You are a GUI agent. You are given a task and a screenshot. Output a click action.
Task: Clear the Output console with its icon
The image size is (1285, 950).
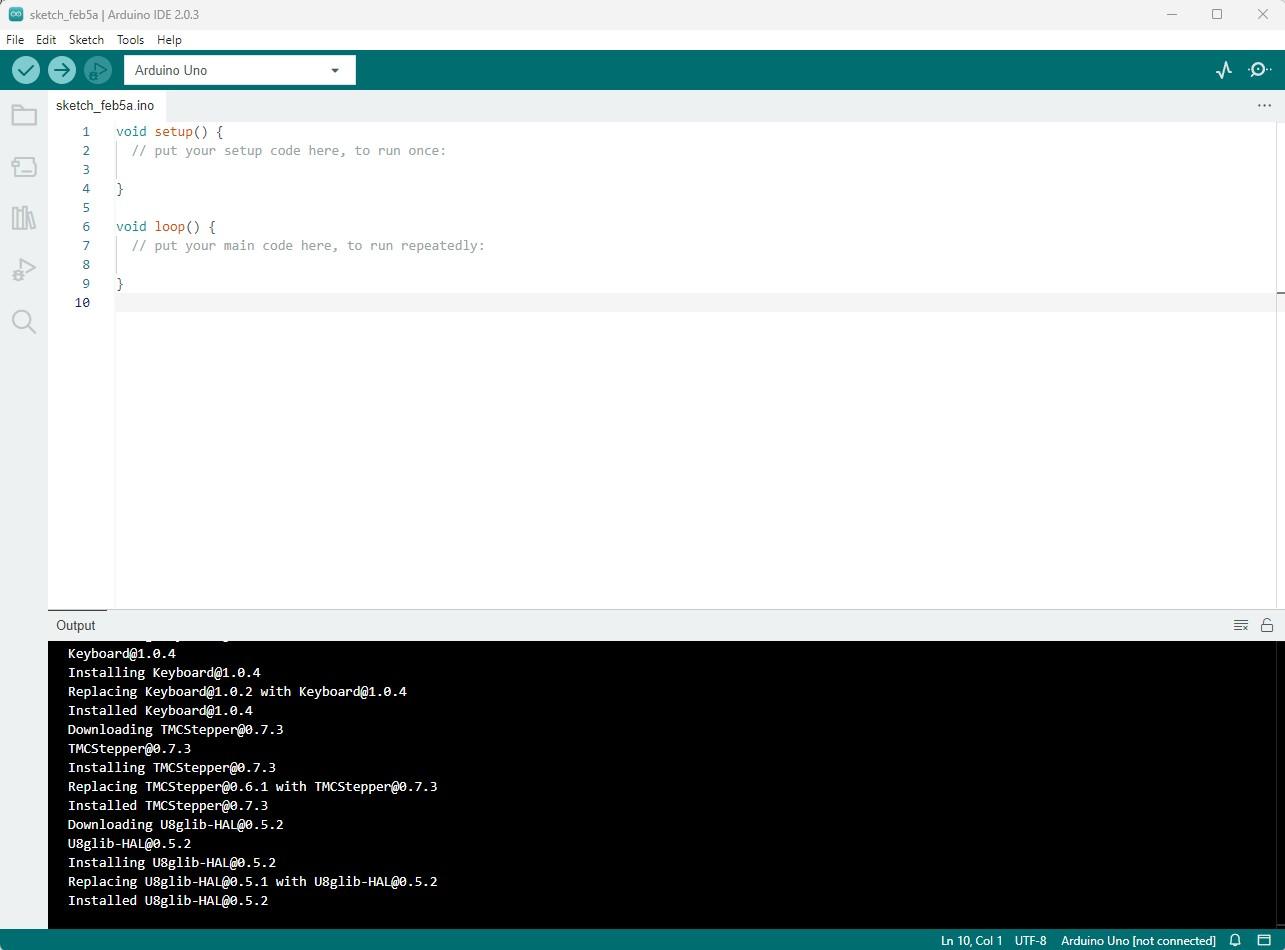1241,625
